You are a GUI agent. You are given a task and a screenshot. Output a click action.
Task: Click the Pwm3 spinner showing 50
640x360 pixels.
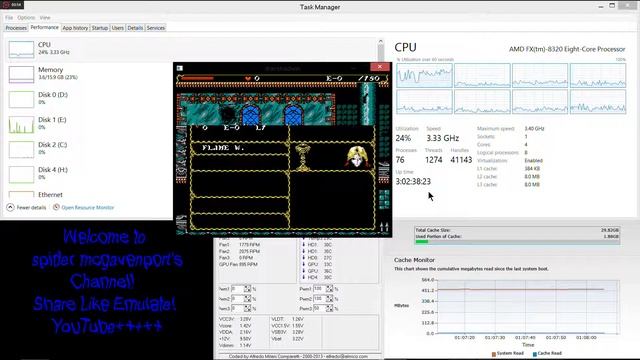point(322,309)
